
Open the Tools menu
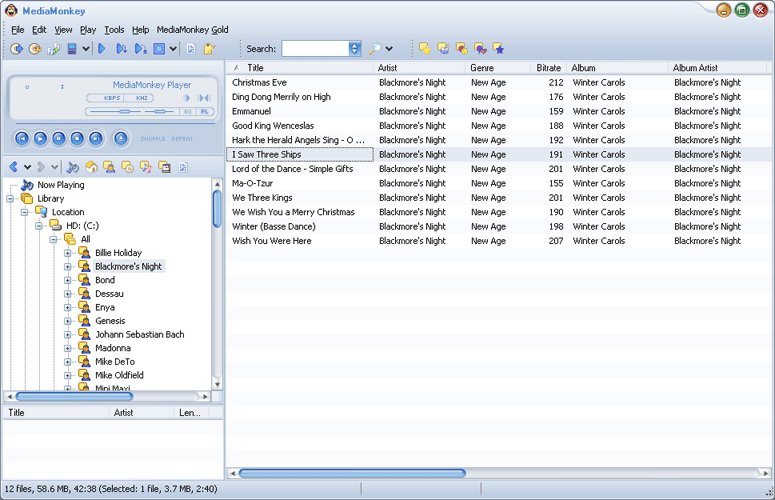tap(114, 30)
